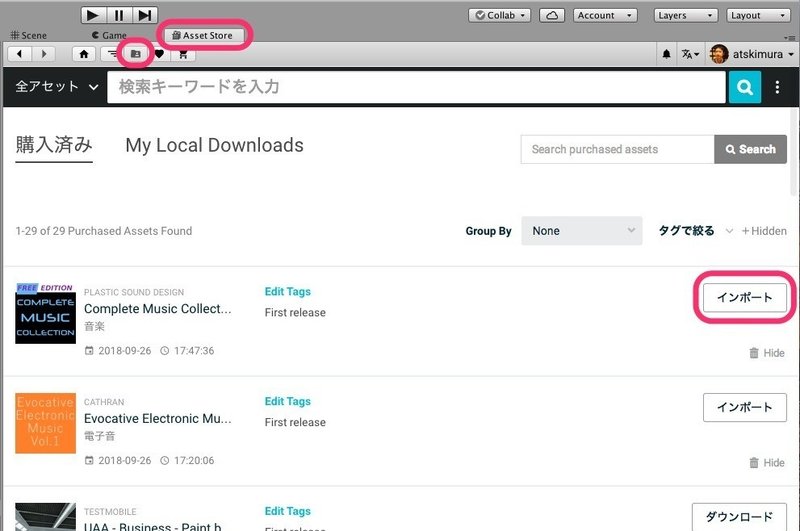Expand the 全アセット category dropdown

[56, 87]
